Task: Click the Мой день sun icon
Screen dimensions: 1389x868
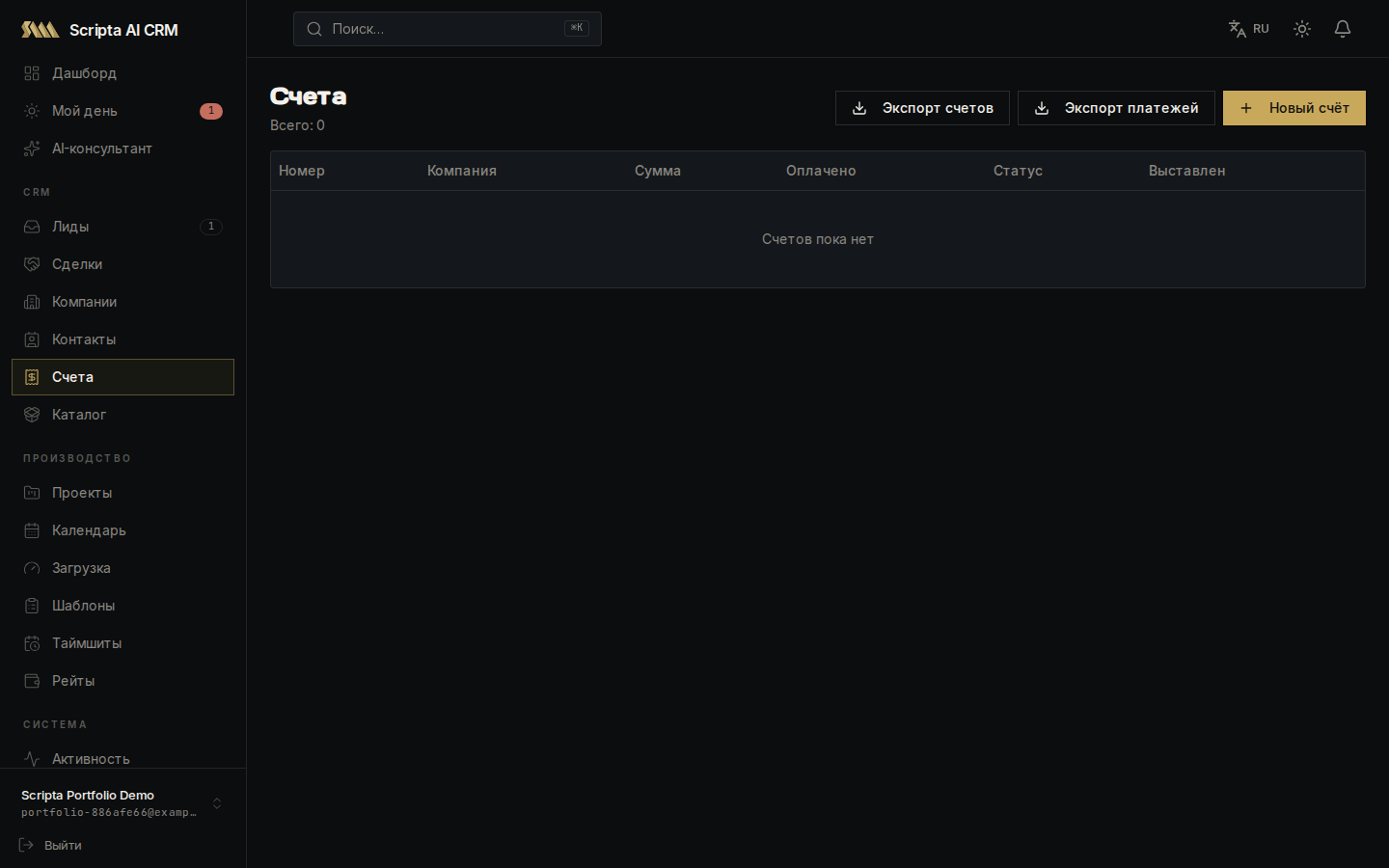Action: pos(32,111)
